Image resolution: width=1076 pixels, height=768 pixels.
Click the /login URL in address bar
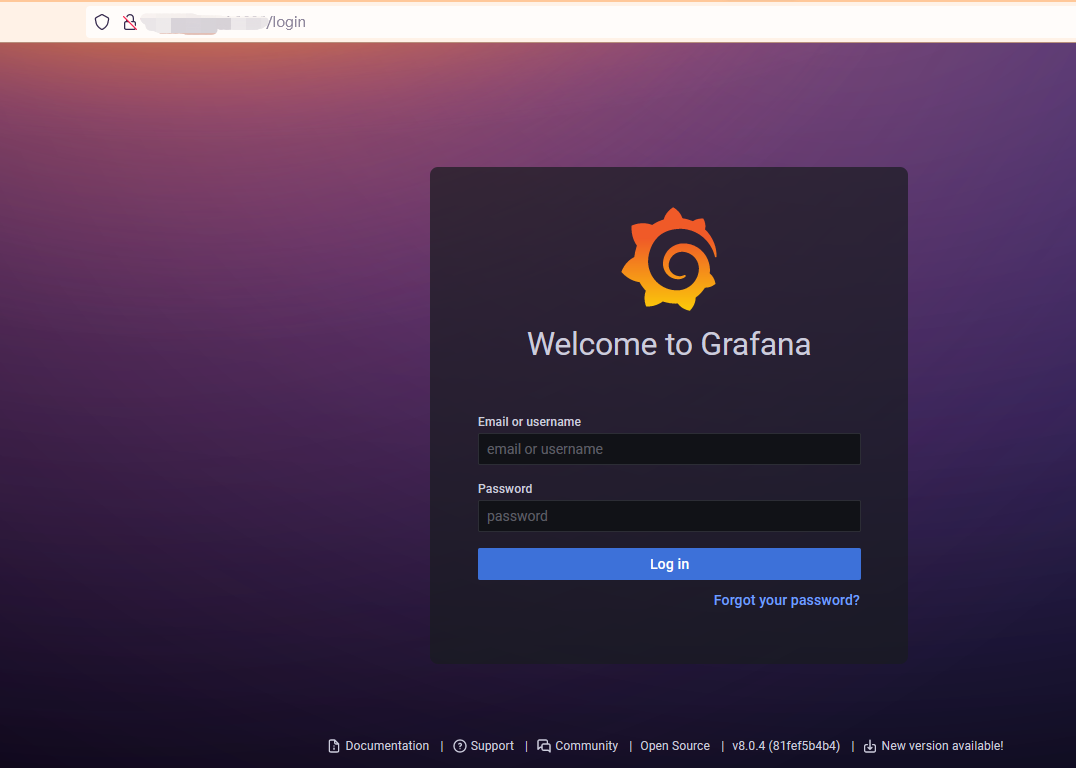[286, 22]
